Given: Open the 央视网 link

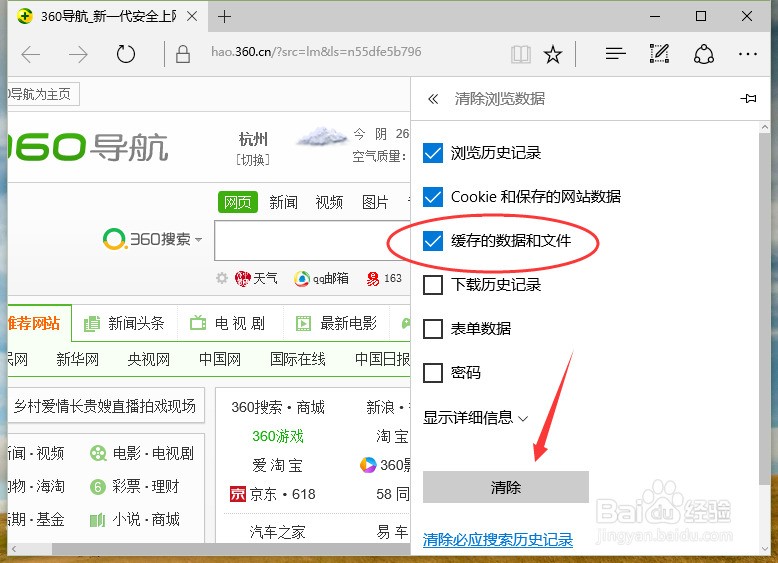Looking at the screenshot, I should click(149, 359).
